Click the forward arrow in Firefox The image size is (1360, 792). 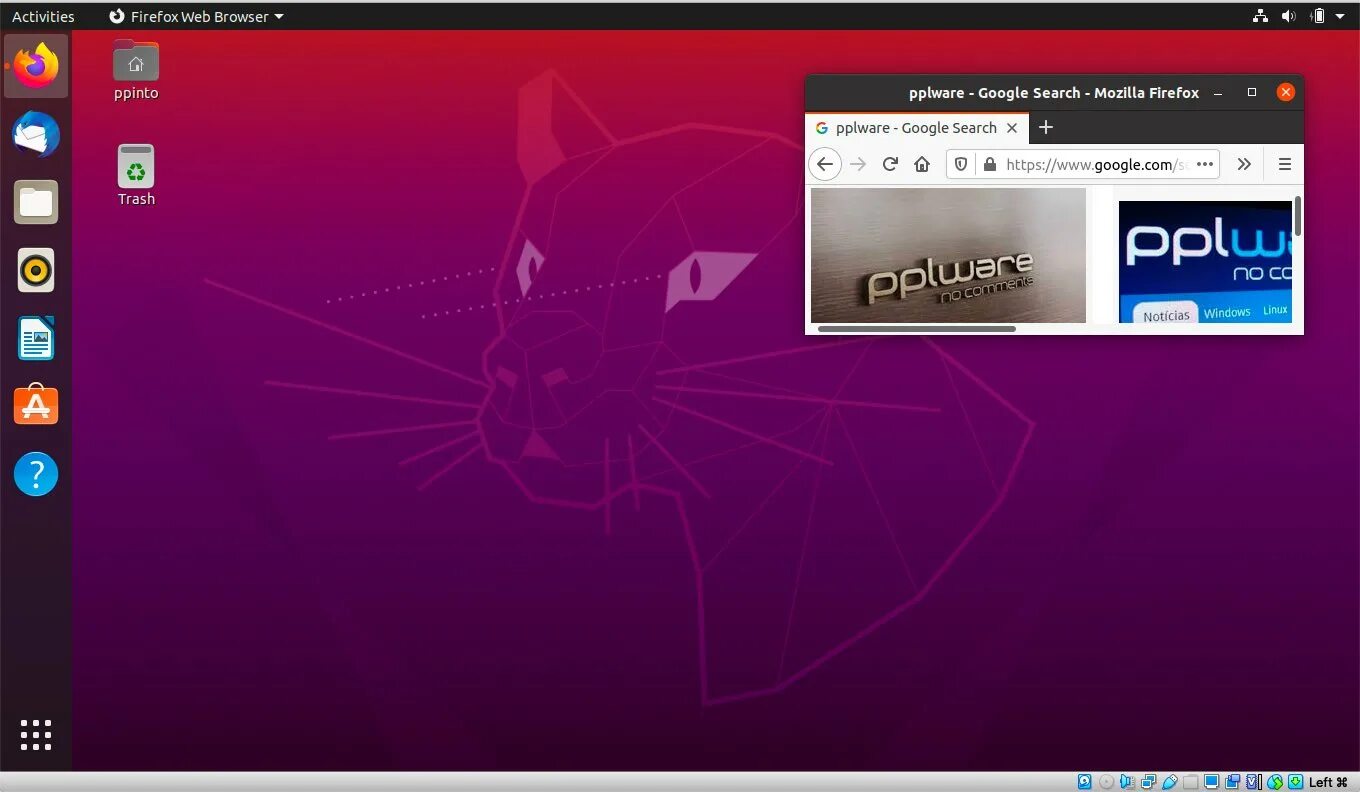pos(857,164)
